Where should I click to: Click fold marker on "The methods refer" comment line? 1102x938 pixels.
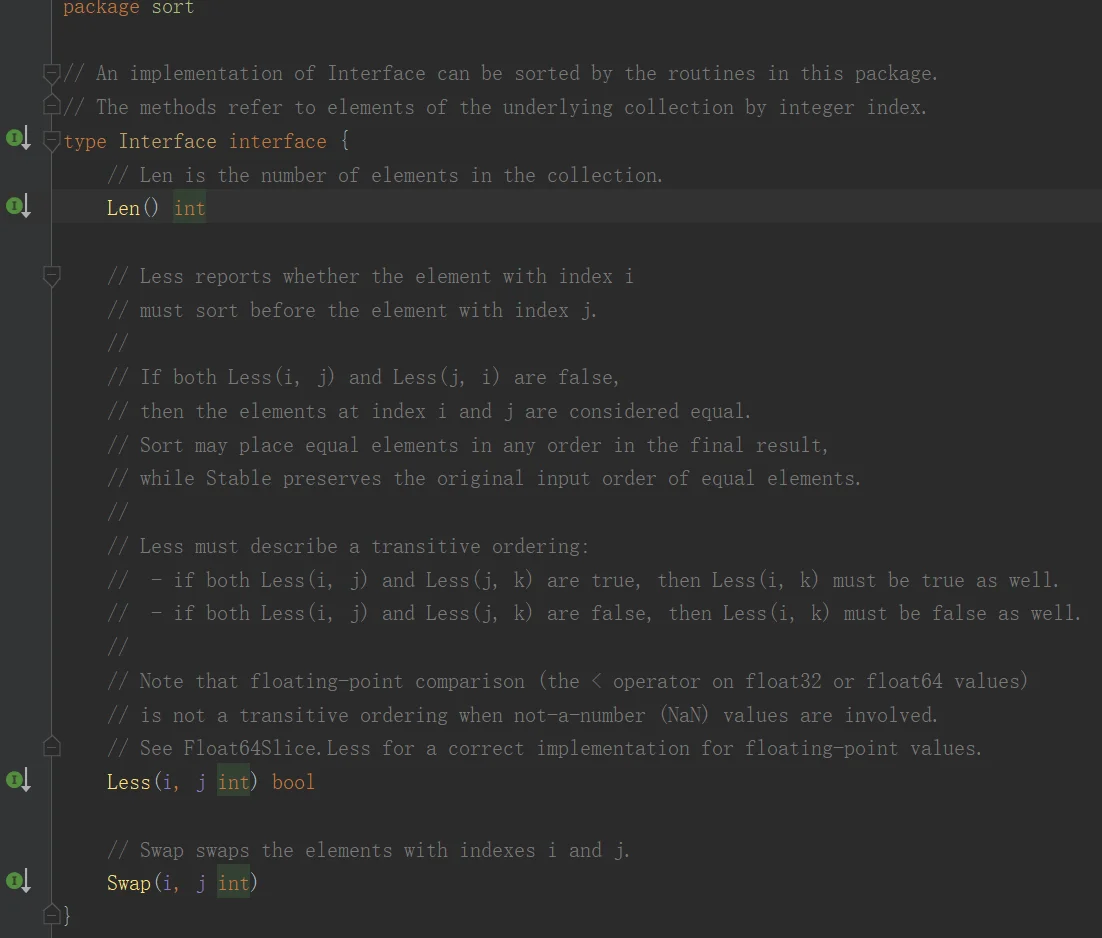pyautogui.click(x=52, y=106)
